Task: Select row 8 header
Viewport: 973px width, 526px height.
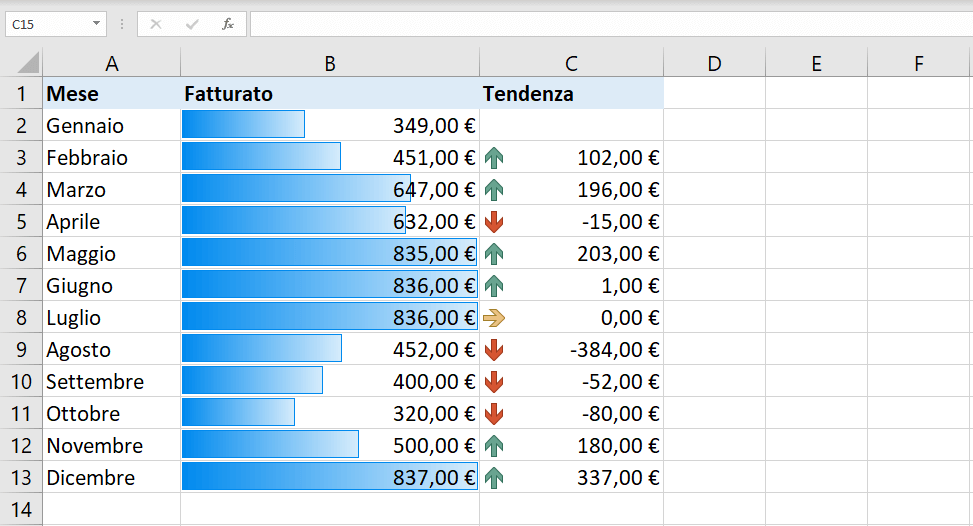Action: tap(21, 318)
